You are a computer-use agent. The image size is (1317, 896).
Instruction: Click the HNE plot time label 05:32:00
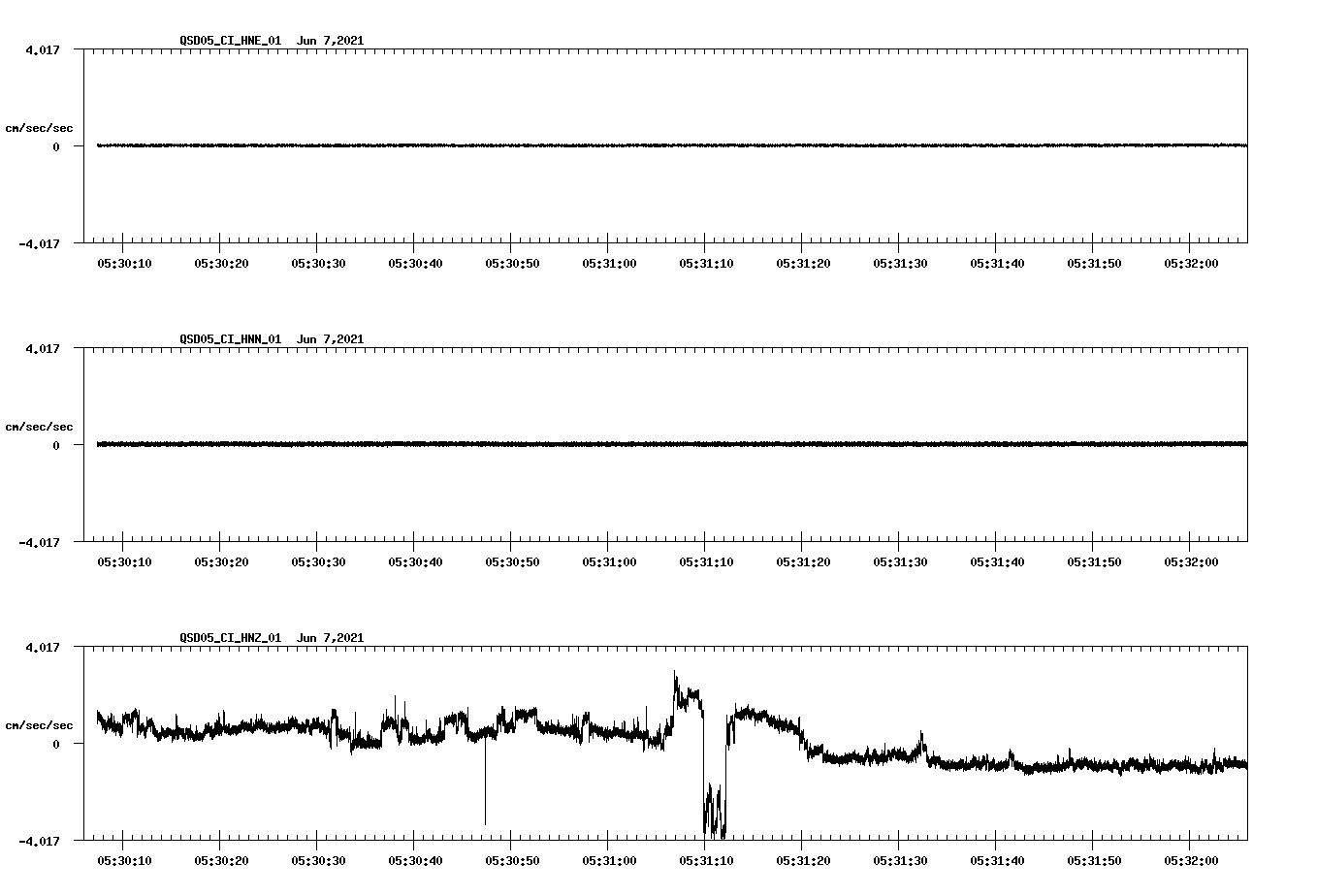coord(1191,264)
